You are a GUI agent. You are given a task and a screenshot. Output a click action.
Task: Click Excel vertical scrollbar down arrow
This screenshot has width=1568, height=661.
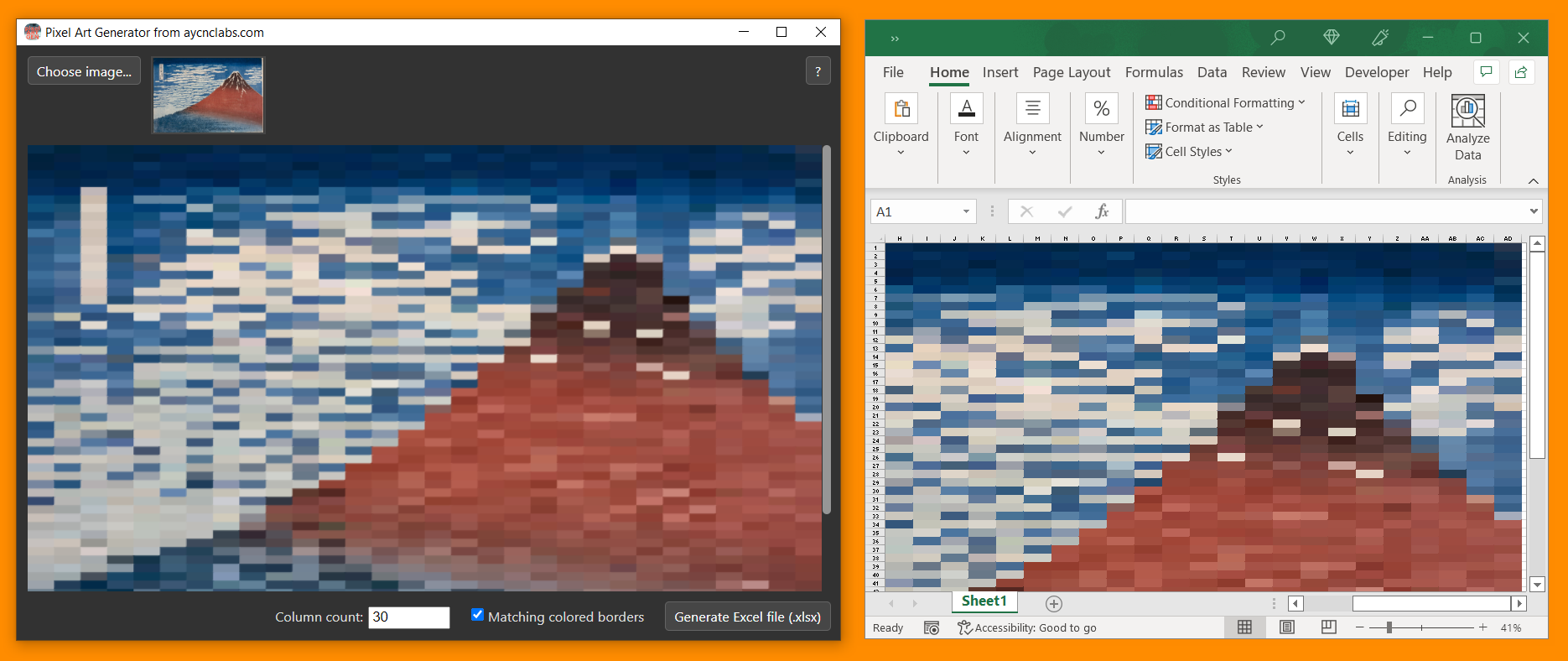pos(1537,585)
